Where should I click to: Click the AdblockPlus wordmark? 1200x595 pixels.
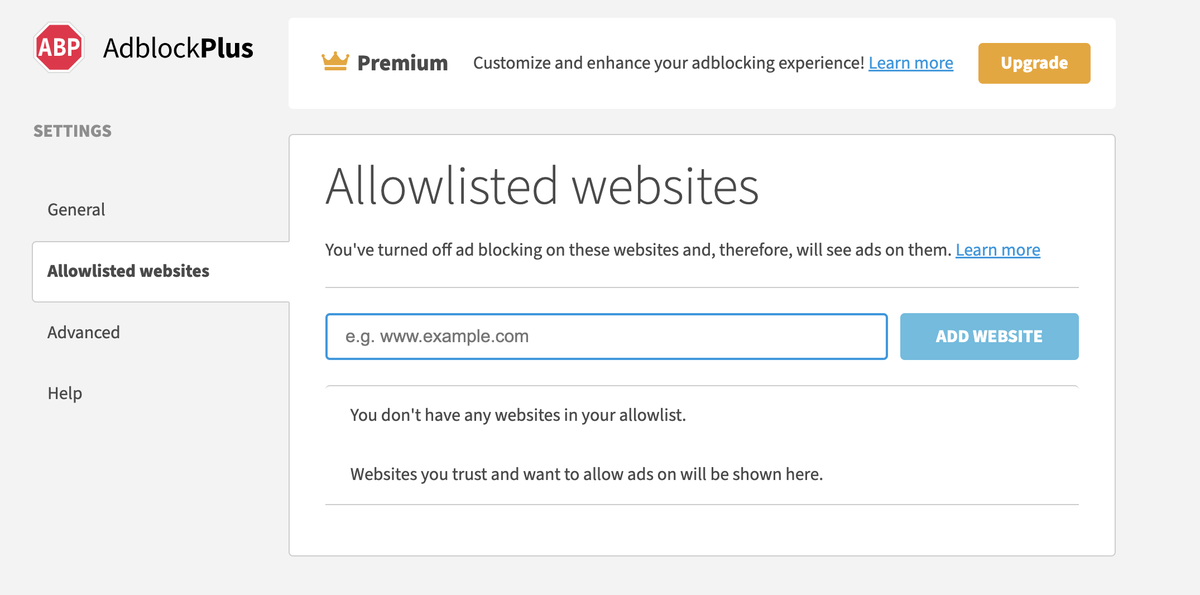[x=178, y=48]
